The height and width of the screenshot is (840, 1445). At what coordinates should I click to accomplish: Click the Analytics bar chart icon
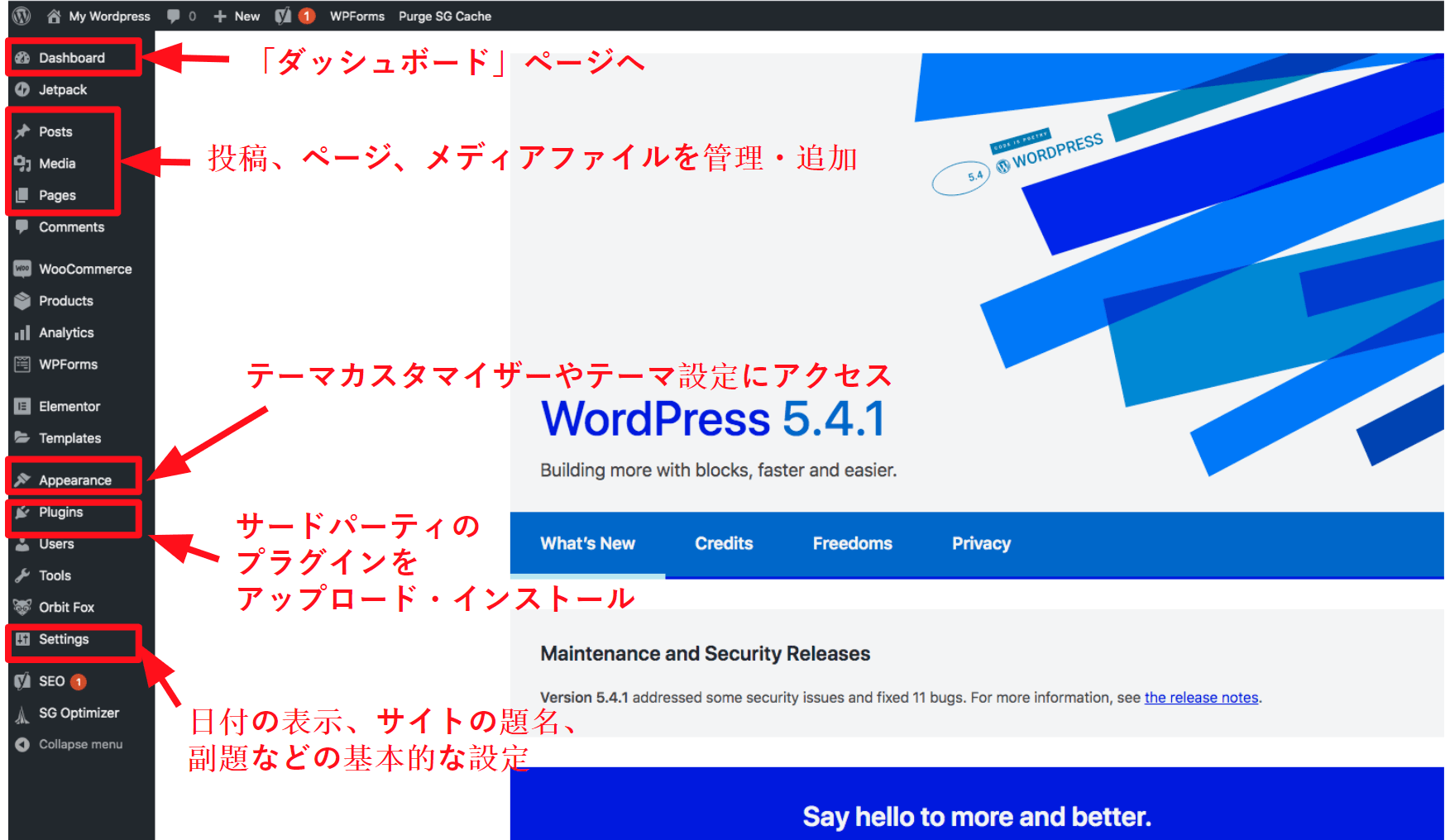[22, 332]
